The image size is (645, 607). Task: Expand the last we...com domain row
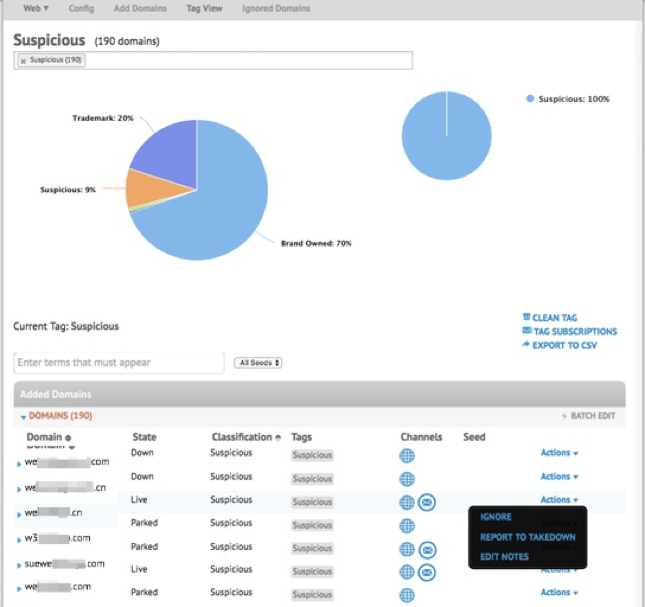point(19,589)
